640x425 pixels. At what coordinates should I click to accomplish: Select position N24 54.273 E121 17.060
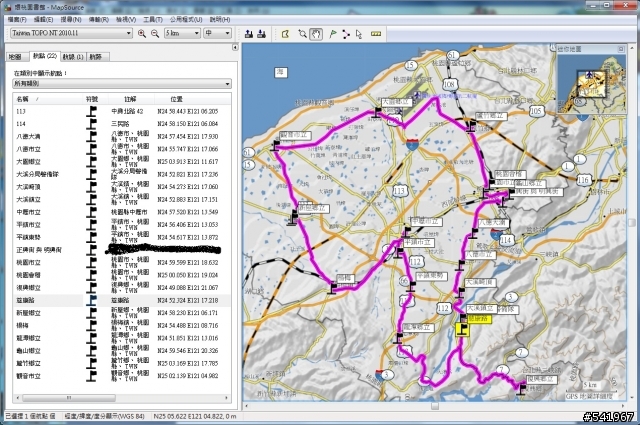[188, 187]
